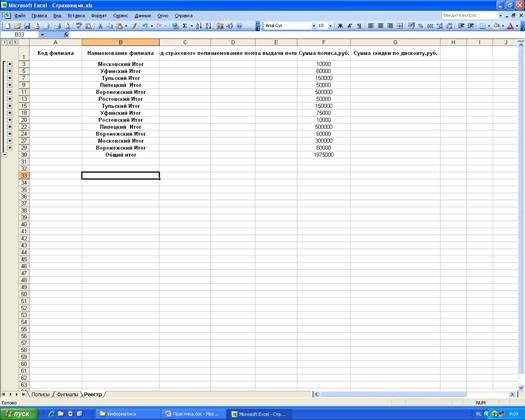The image size is (525, 420).
Task: Click the Center alignment icon
Action: pos(380,26)
